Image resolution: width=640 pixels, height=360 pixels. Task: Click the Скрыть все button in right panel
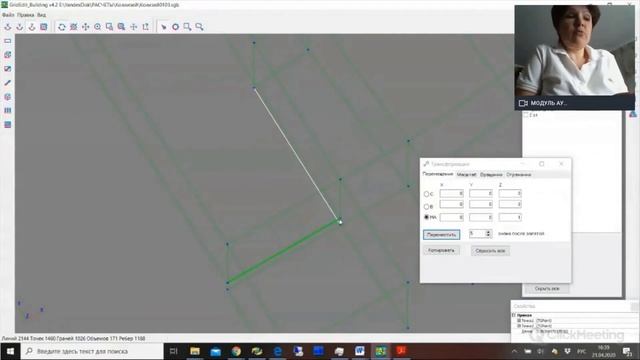(547, 289)
